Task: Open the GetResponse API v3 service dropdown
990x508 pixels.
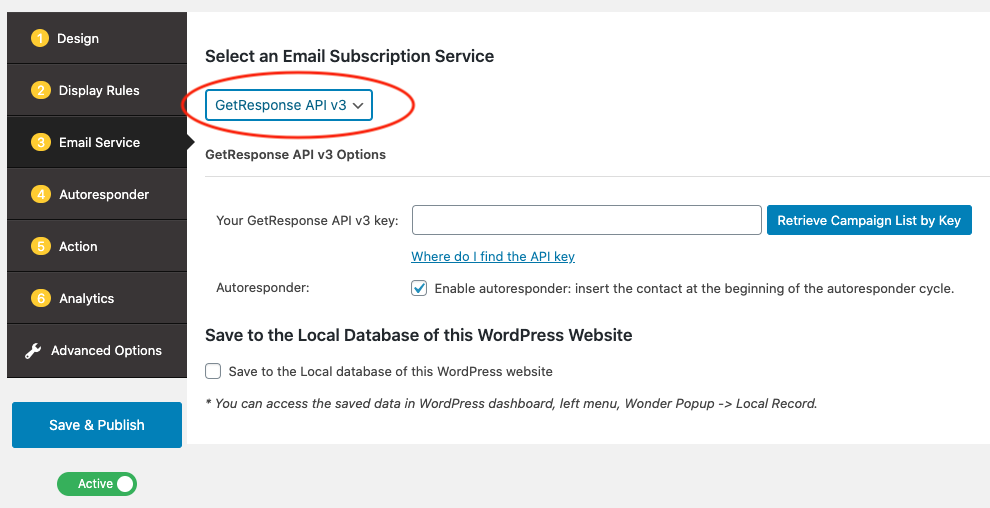Action: (x=289, y=104)
